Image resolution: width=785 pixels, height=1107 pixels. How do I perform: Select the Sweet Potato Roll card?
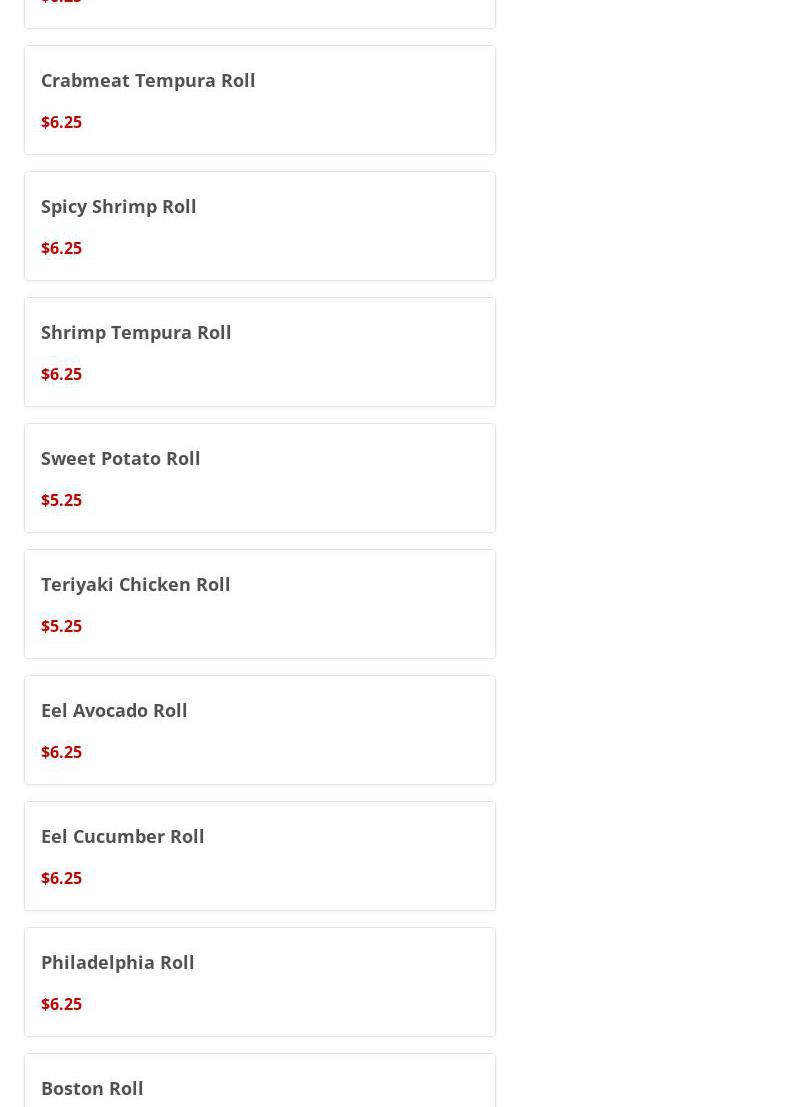(260, 478)
